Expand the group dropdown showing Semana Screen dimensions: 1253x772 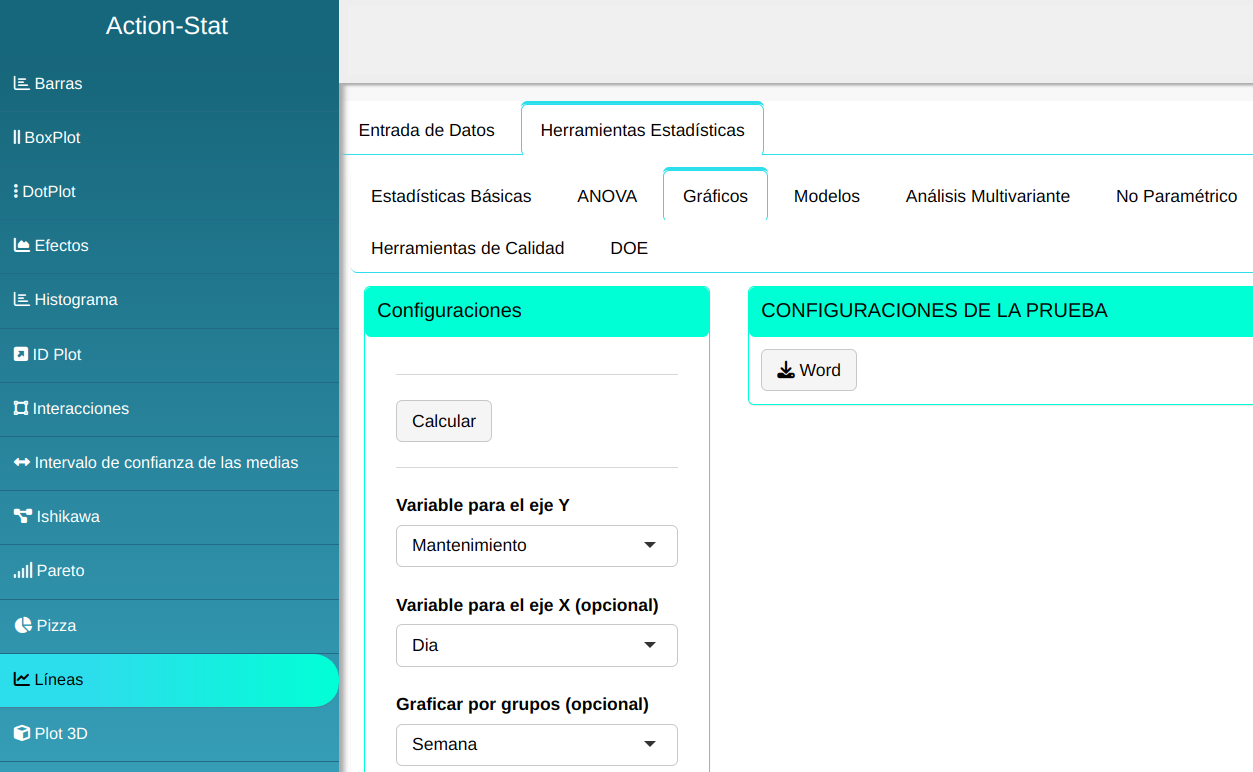click(536, 745)
